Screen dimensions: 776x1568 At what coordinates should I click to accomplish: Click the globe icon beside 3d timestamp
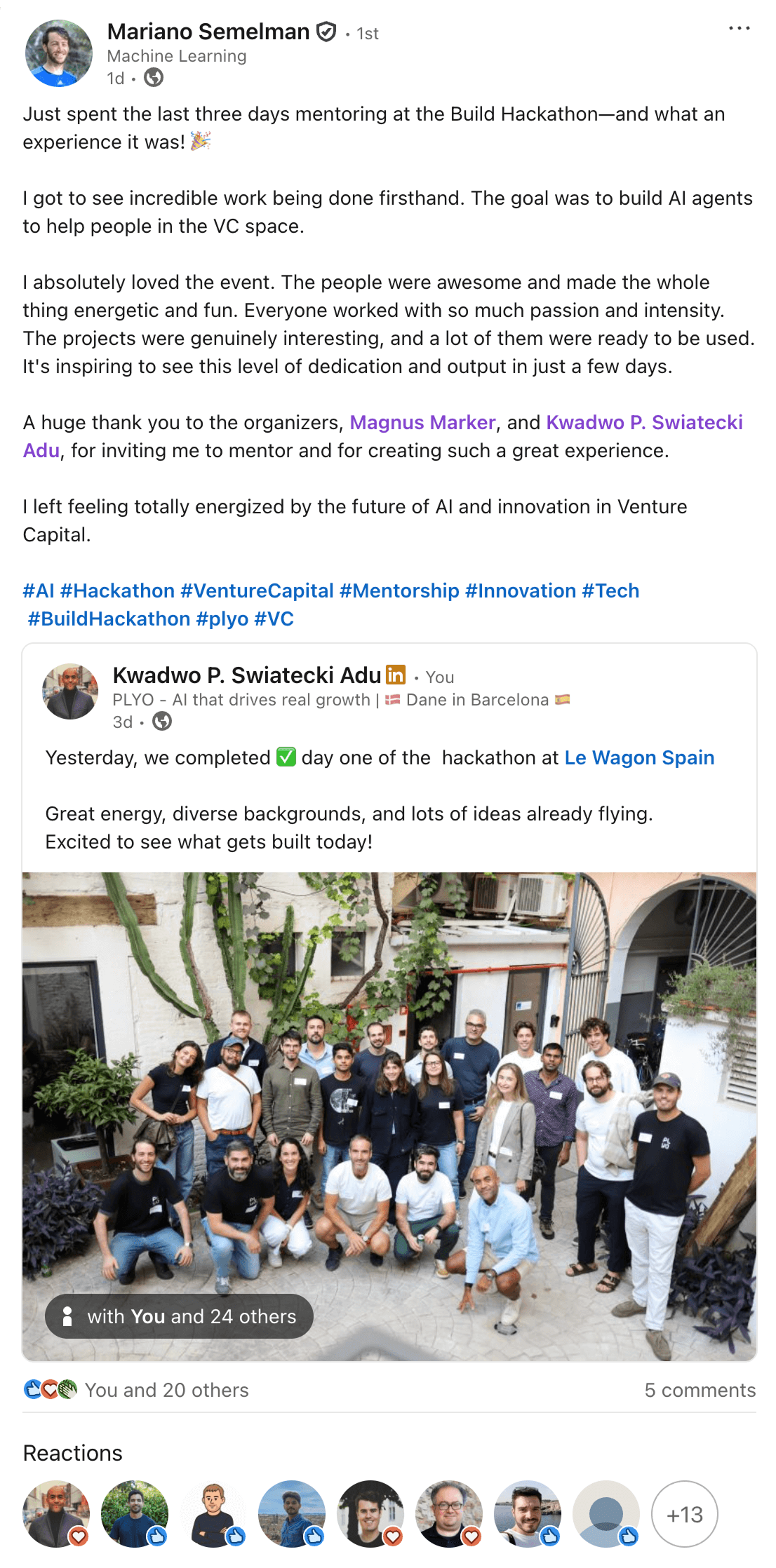tap(162, 722)
